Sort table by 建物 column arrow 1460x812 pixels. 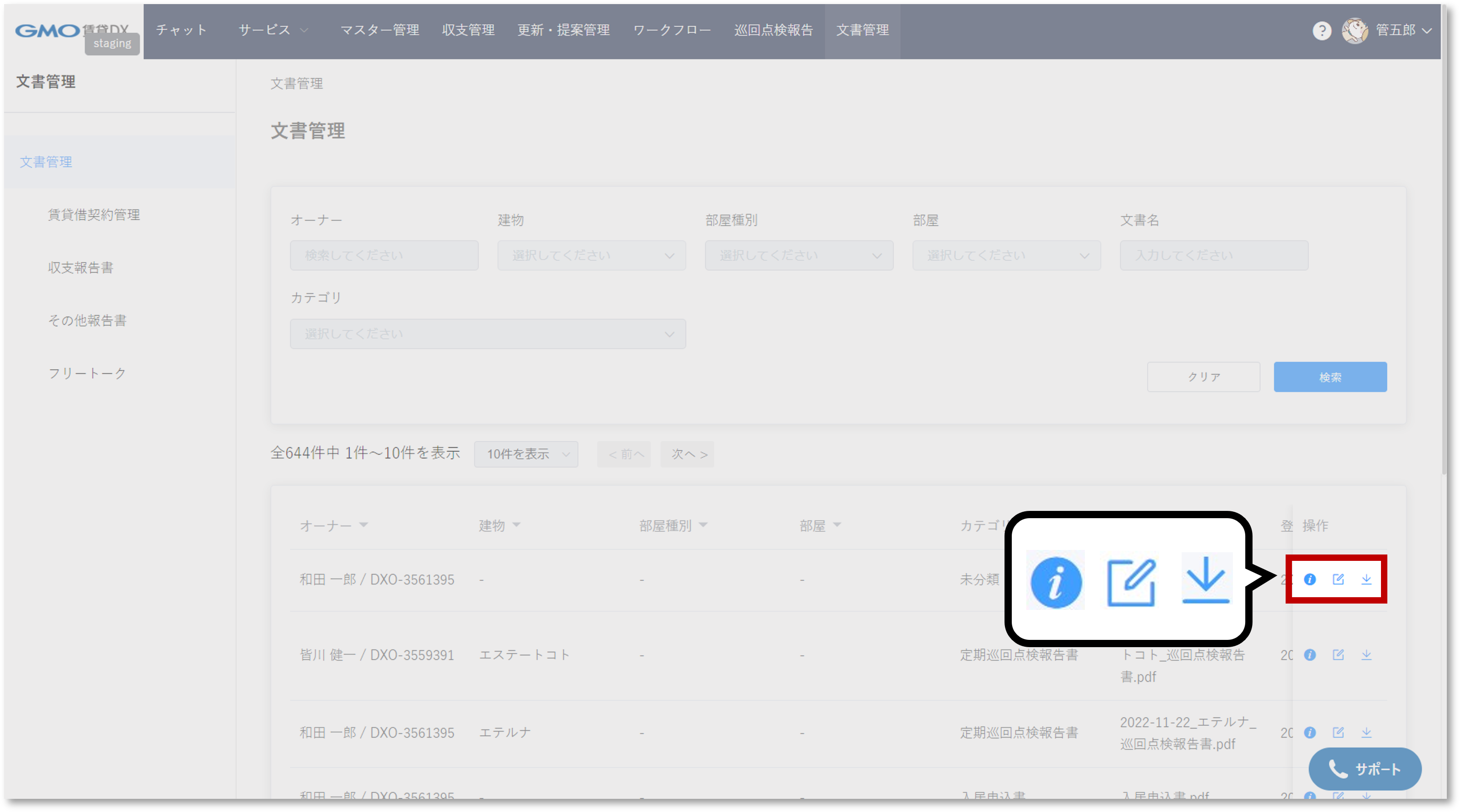point(516,525)
